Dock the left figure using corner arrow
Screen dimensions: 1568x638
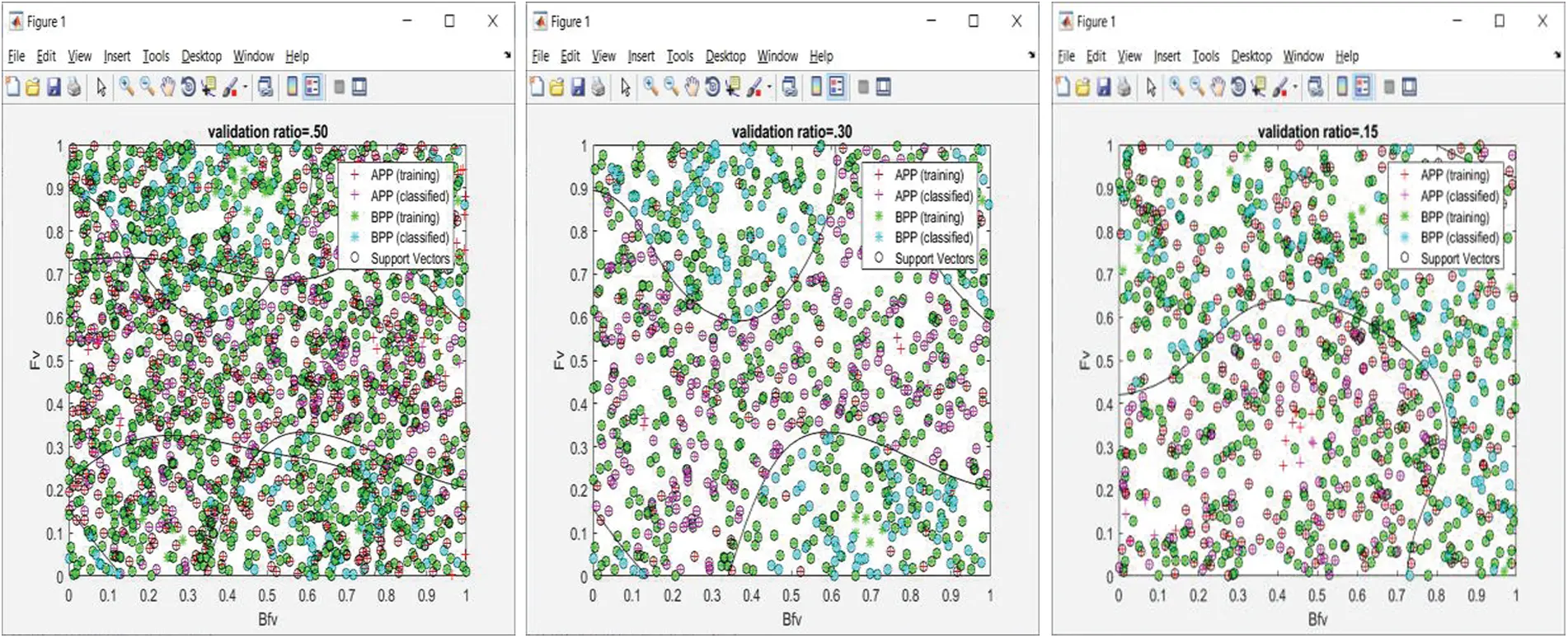(x=508, y=55)
